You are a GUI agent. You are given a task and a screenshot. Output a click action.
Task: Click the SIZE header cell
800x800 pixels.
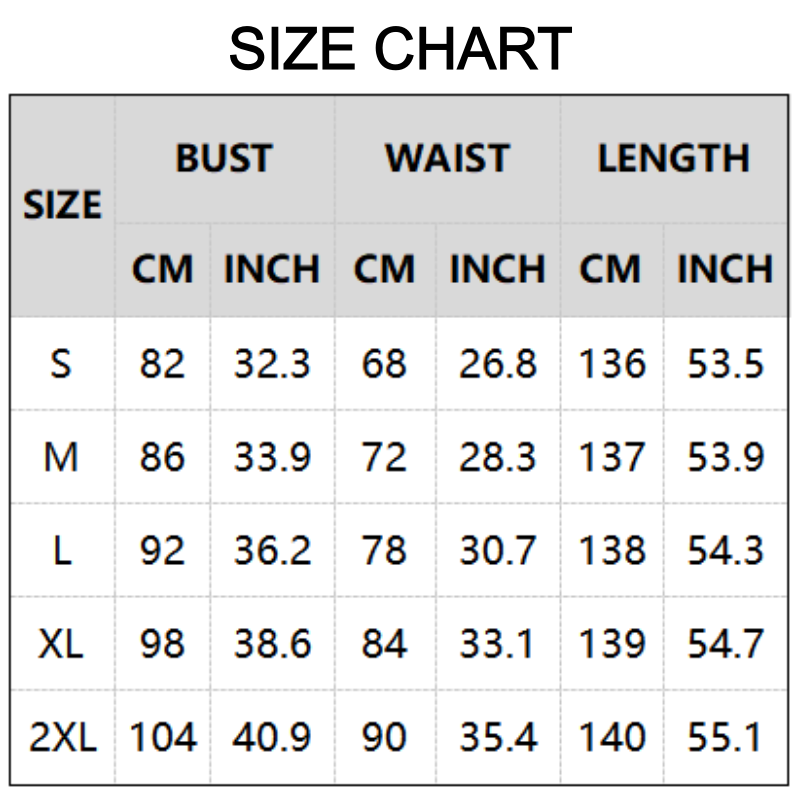click(x=62, y=206)
